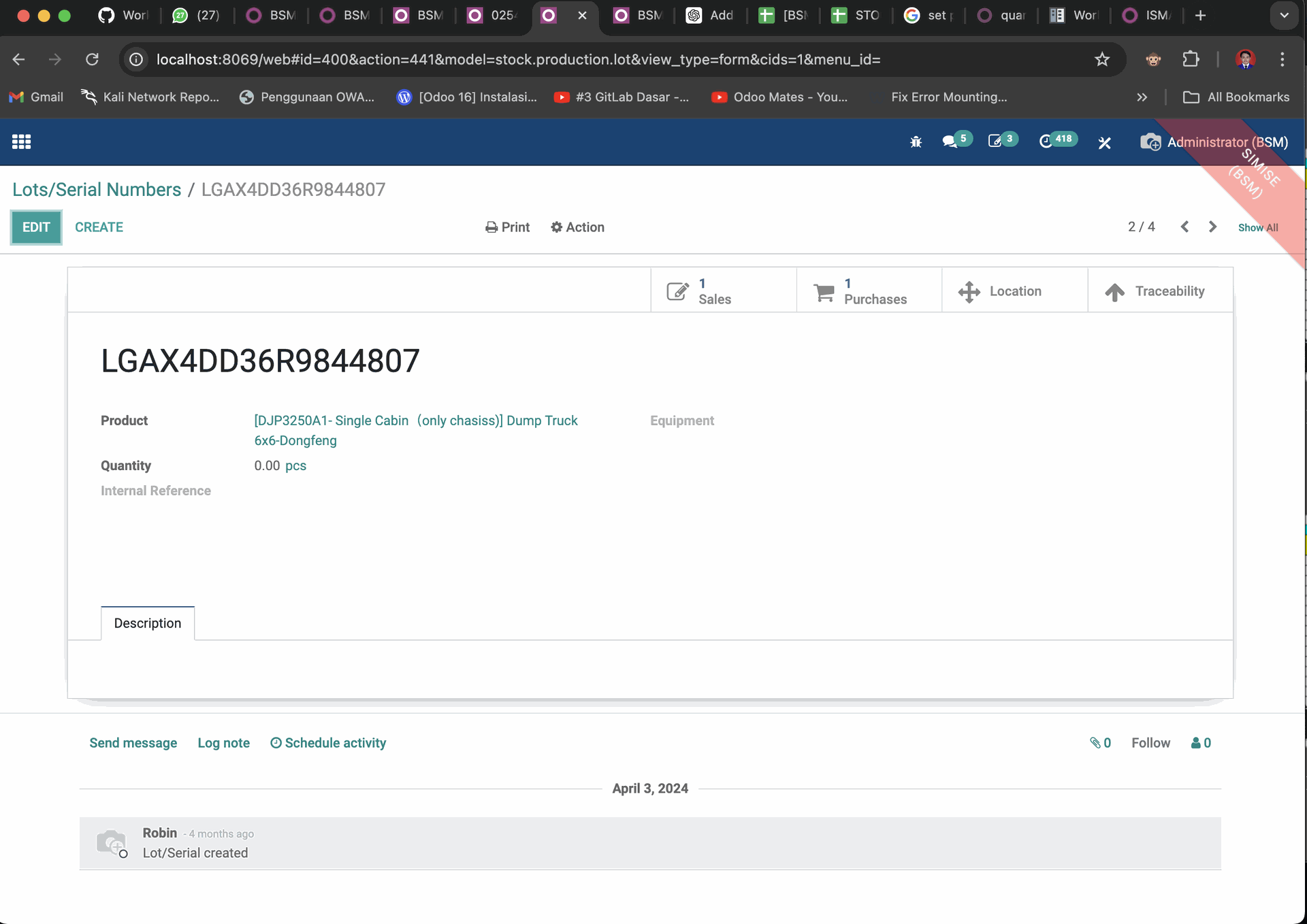Screen dimensions: 1307x924
Task: Open activities clock icon with 418
Action: tap(1046, 142)
